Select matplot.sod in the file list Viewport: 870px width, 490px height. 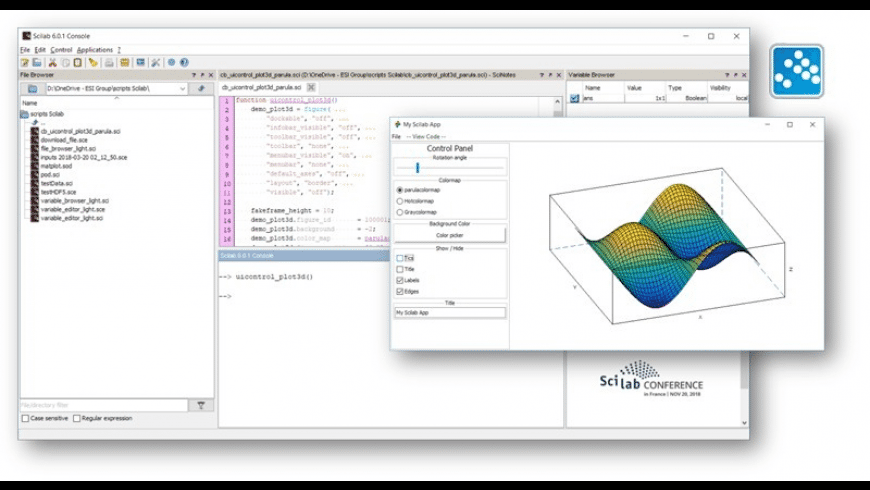(x=56, y=166)
